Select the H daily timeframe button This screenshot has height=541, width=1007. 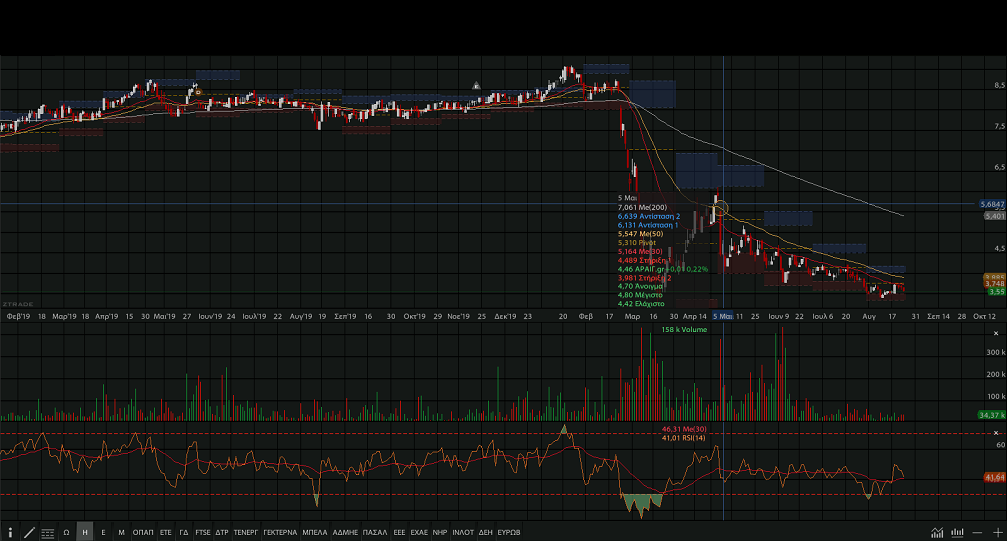point(85,533)
